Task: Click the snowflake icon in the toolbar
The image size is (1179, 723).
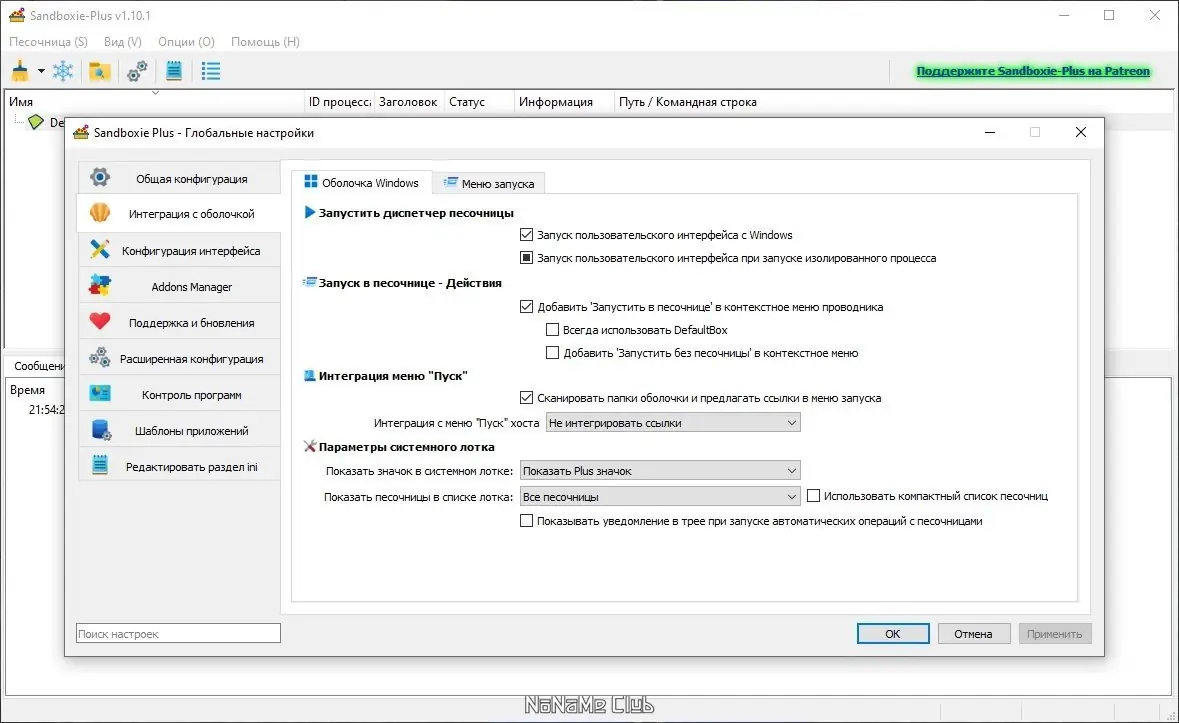Action: pyautogui.click(x=63, y=71)
